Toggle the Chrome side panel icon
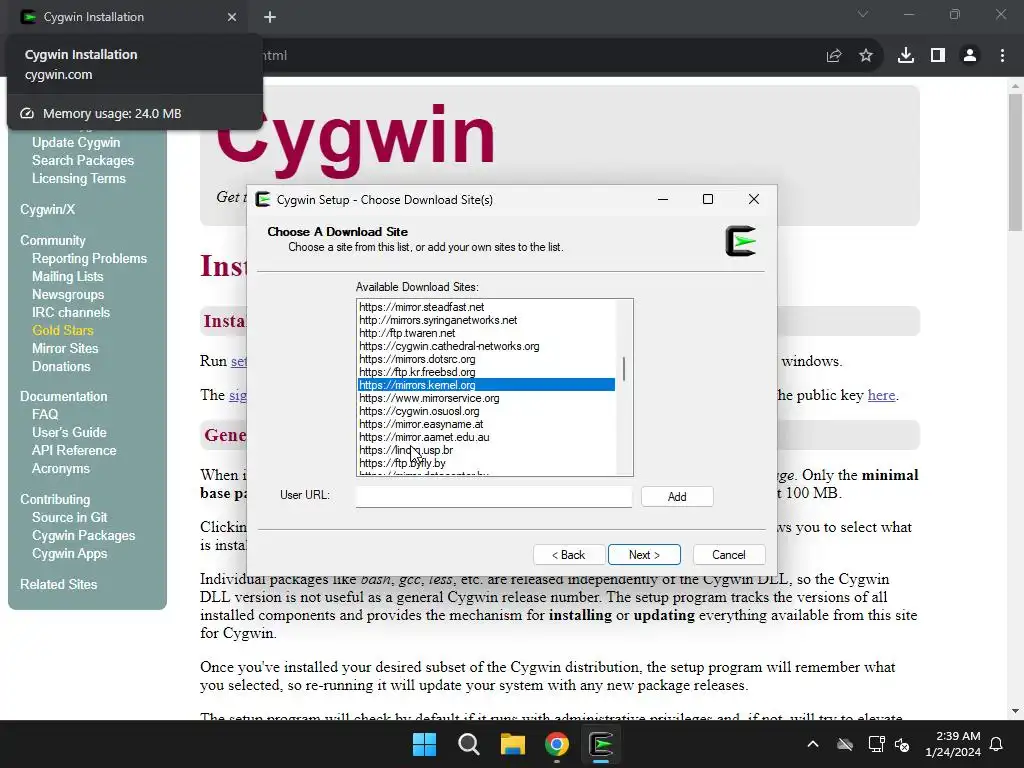This screenshot has width=1024, height=768. point(938,56)
